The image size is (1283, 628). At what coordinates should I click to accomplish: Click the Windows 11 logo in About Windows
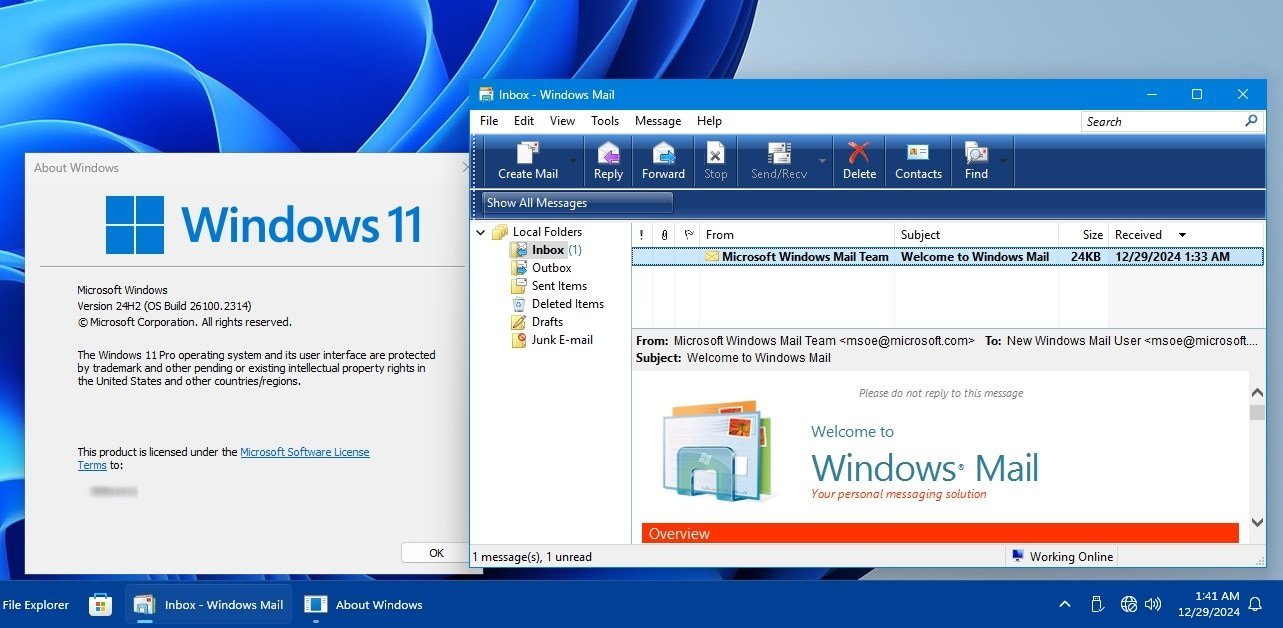pos(263,225)
